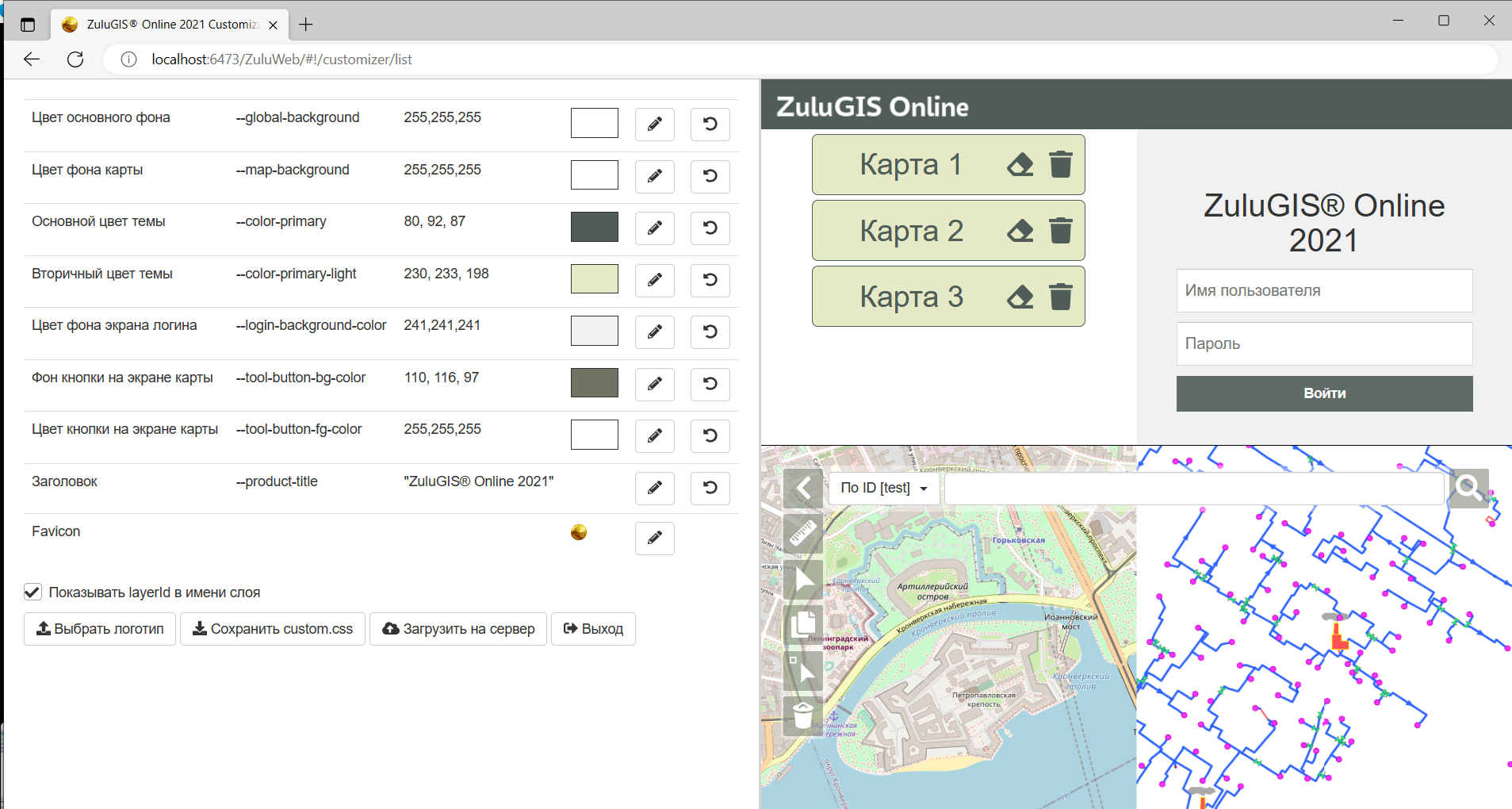Click the site information icon
This screenshot has height=809, width=1512.
(x=128, y=59)
